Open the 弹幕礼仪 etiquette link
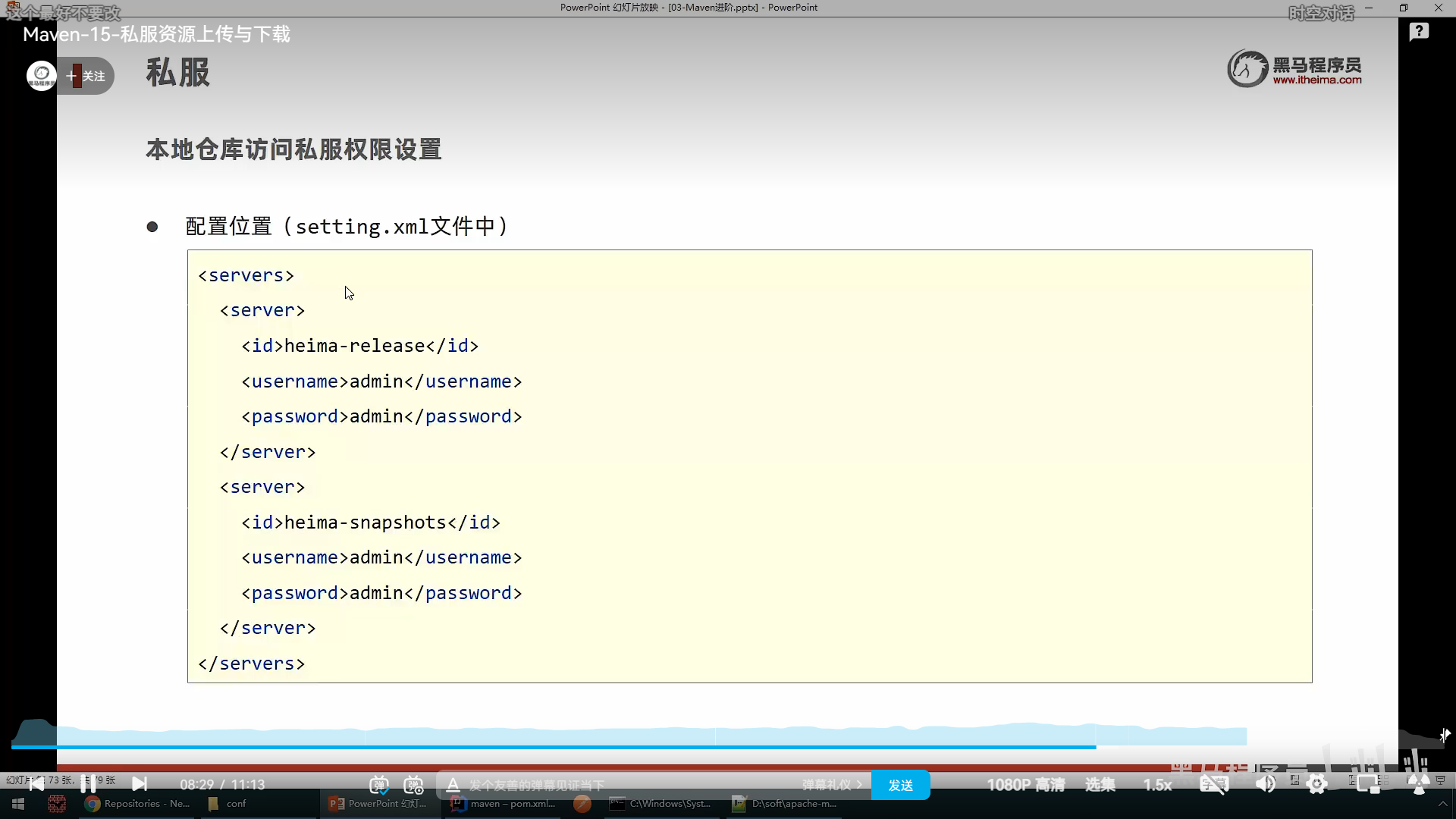 click(x=831, y=785)
